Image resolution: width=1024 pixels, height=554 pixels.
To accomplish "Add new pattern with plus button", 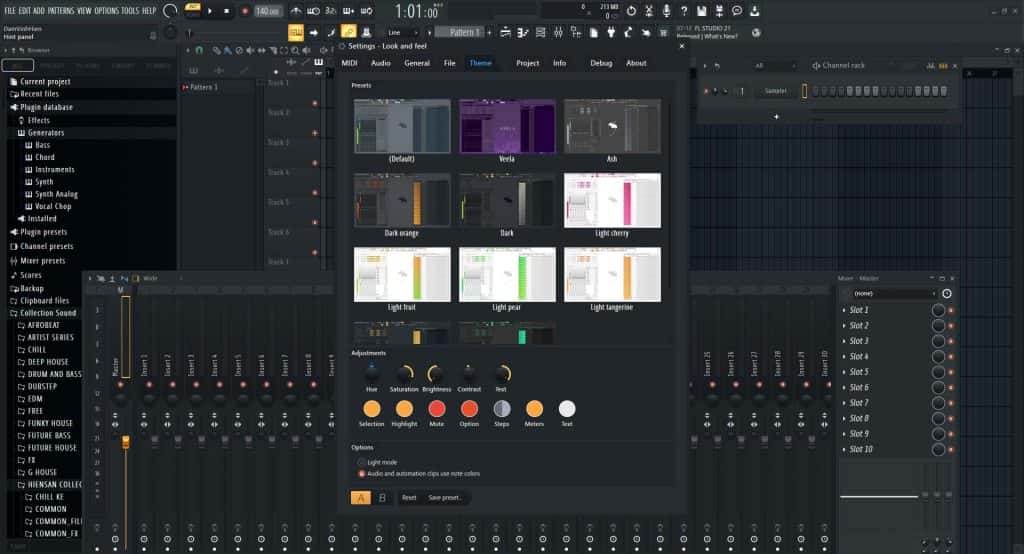I will pyautogui.click(x=490, y=32).
